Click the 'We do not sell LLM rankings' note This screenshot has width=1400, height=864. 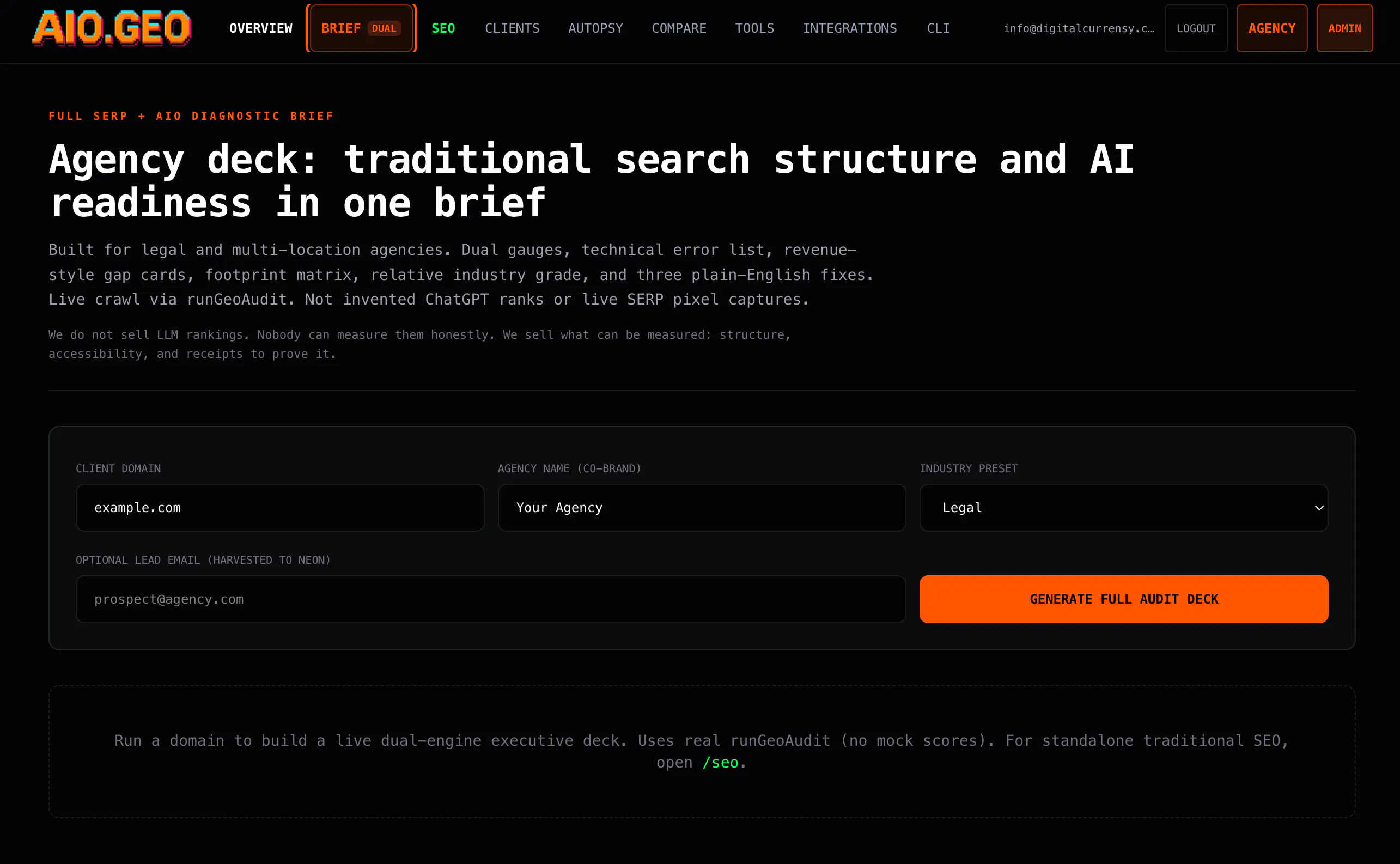(x=419, y=344)
